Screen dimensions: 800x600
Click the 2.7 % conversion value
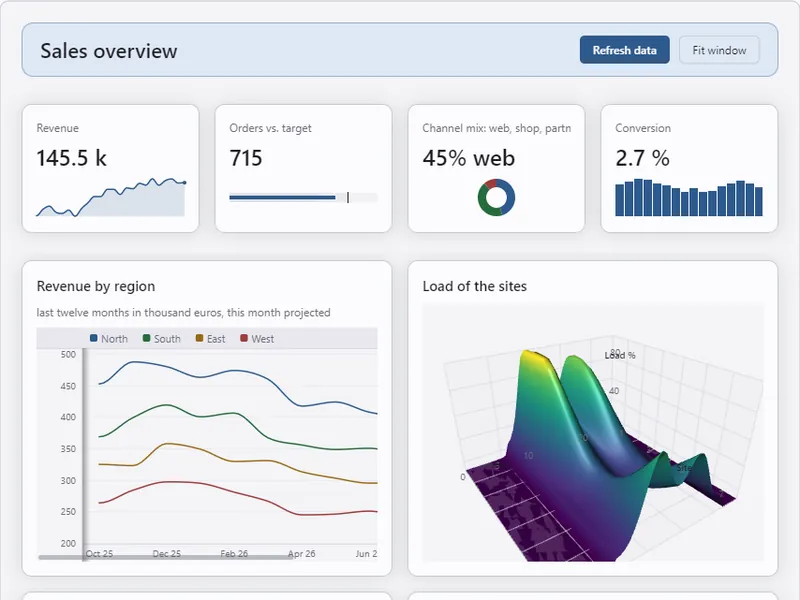(642, 158)
